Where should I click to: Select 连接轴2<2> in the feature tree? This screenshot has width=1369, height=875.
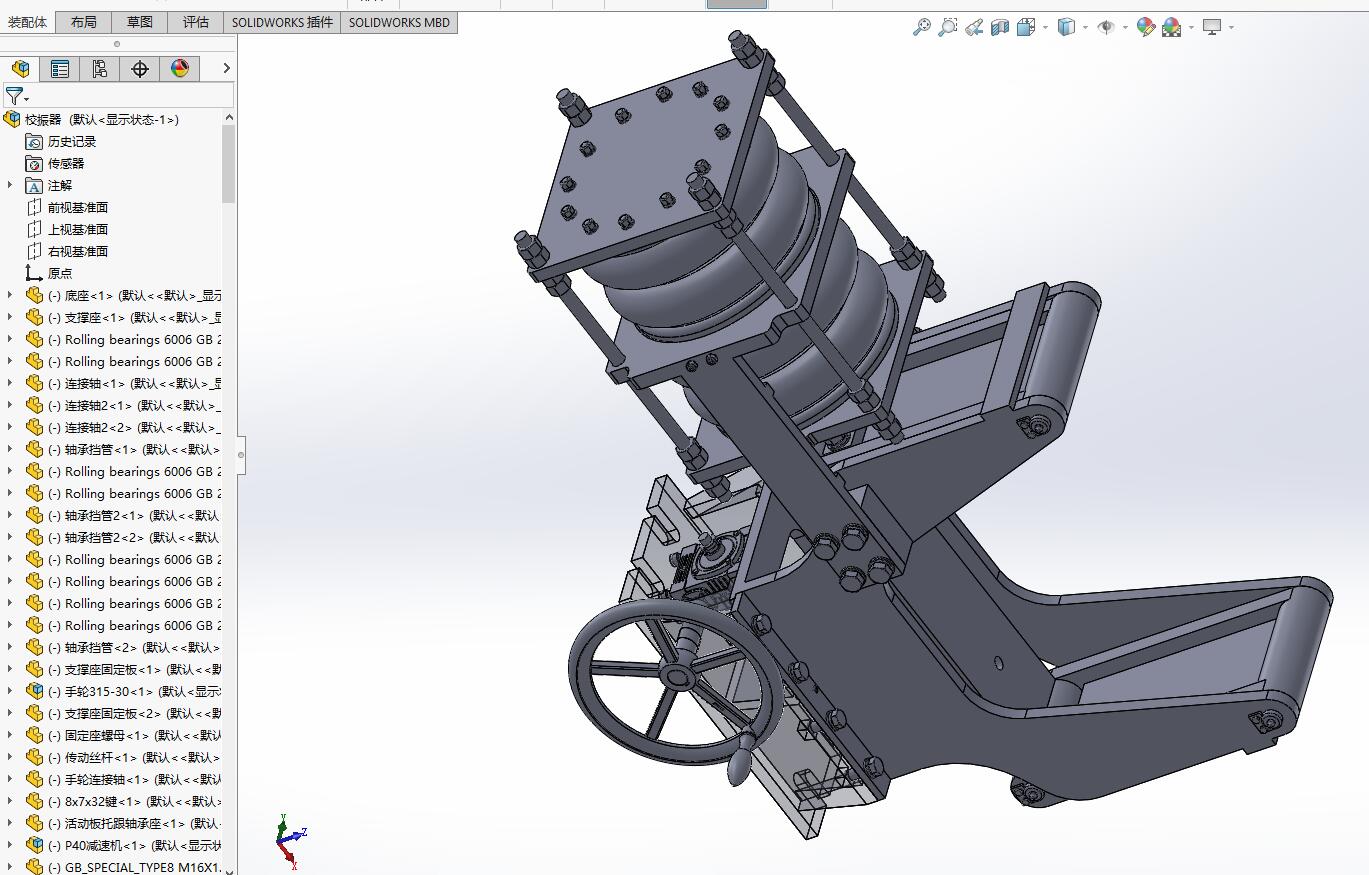[x=134, y=428]
